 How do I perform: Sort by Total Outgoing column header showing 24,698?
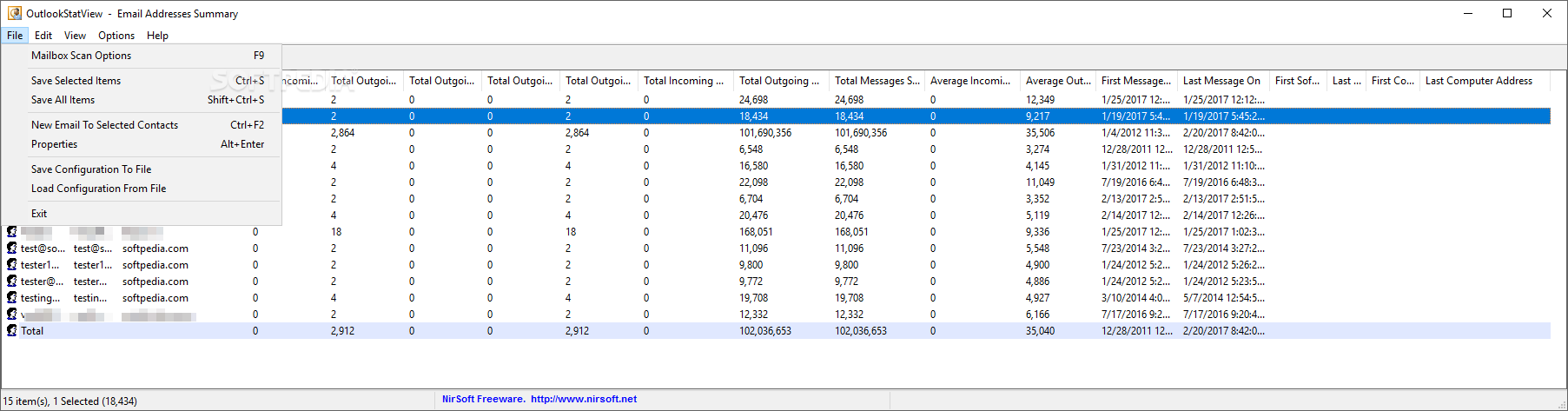pos(782,81)
